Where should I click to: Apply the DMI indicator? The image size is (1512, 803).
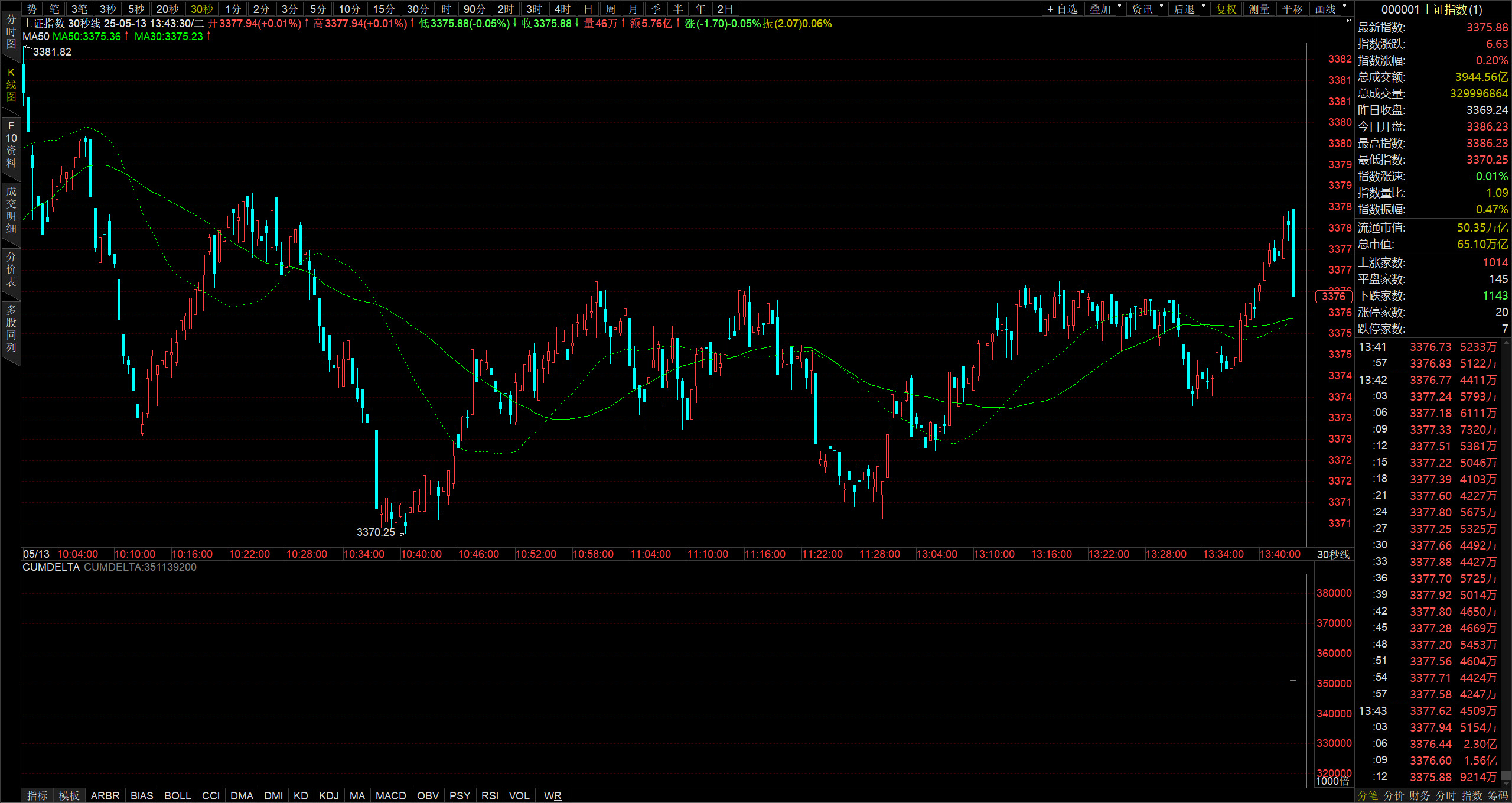[273, 795]
